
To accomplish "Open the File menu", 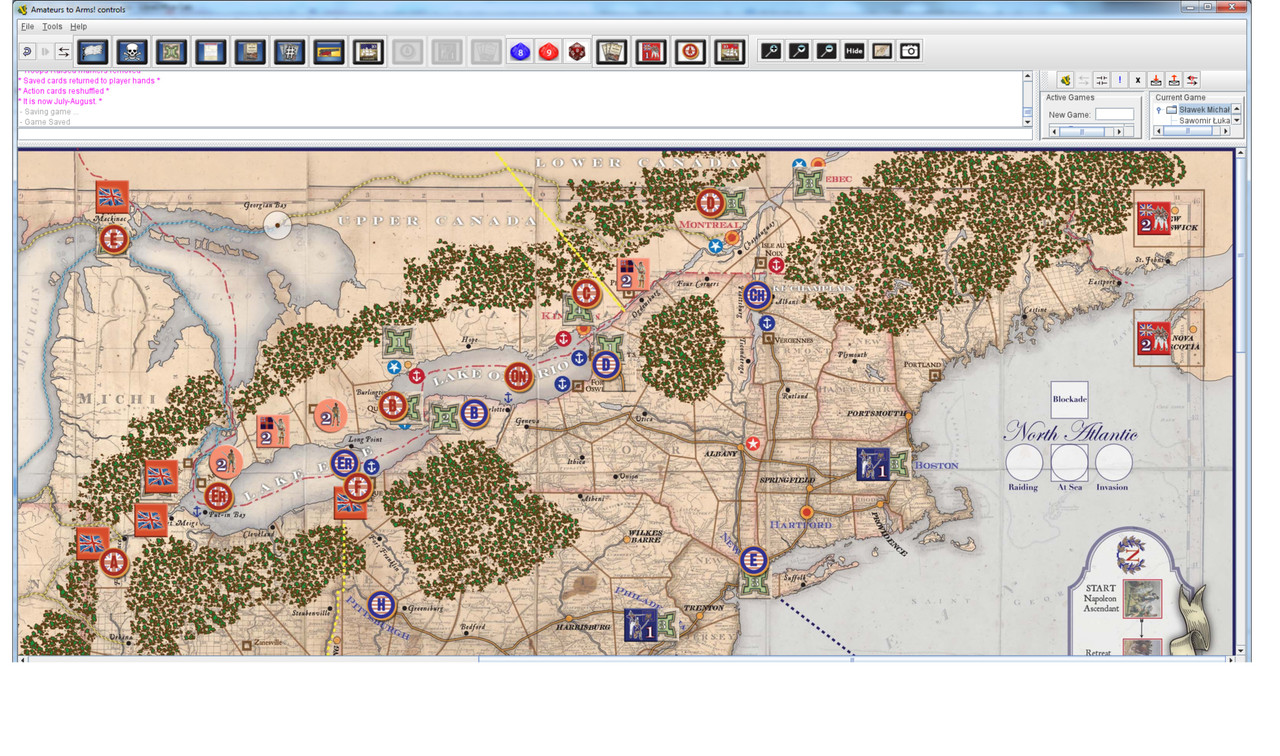I will [x=27, y=26].
